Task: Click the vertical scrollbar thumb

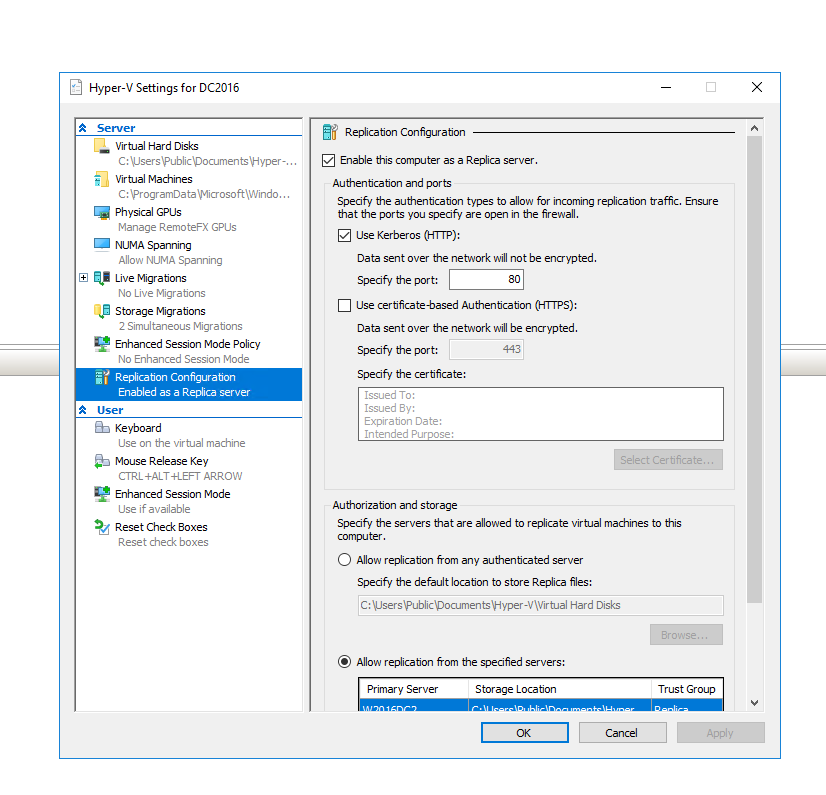Action: pos(754,369)
